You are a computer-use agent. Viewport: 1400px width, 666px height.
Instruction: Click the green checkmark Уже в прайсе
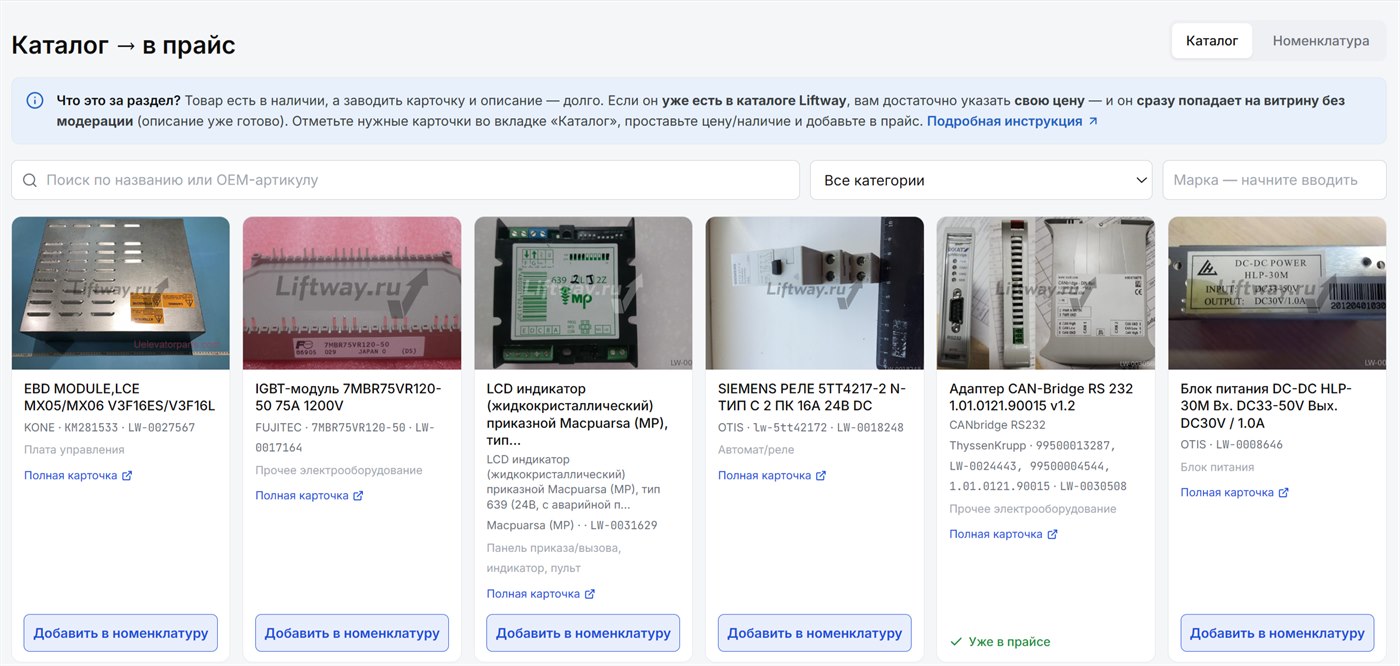point(956,641)
